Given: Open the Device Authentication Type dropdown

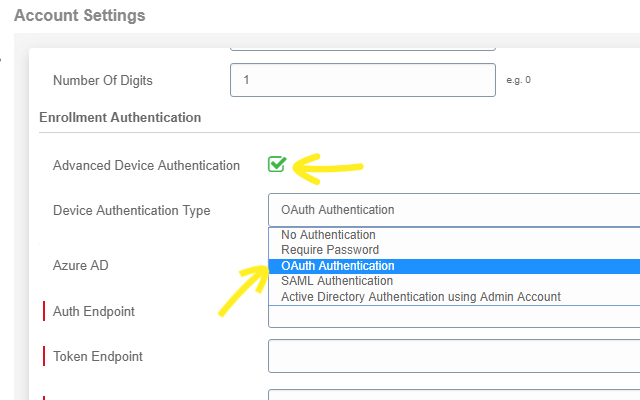Looking at the screenshot, I should coord(454,210).
